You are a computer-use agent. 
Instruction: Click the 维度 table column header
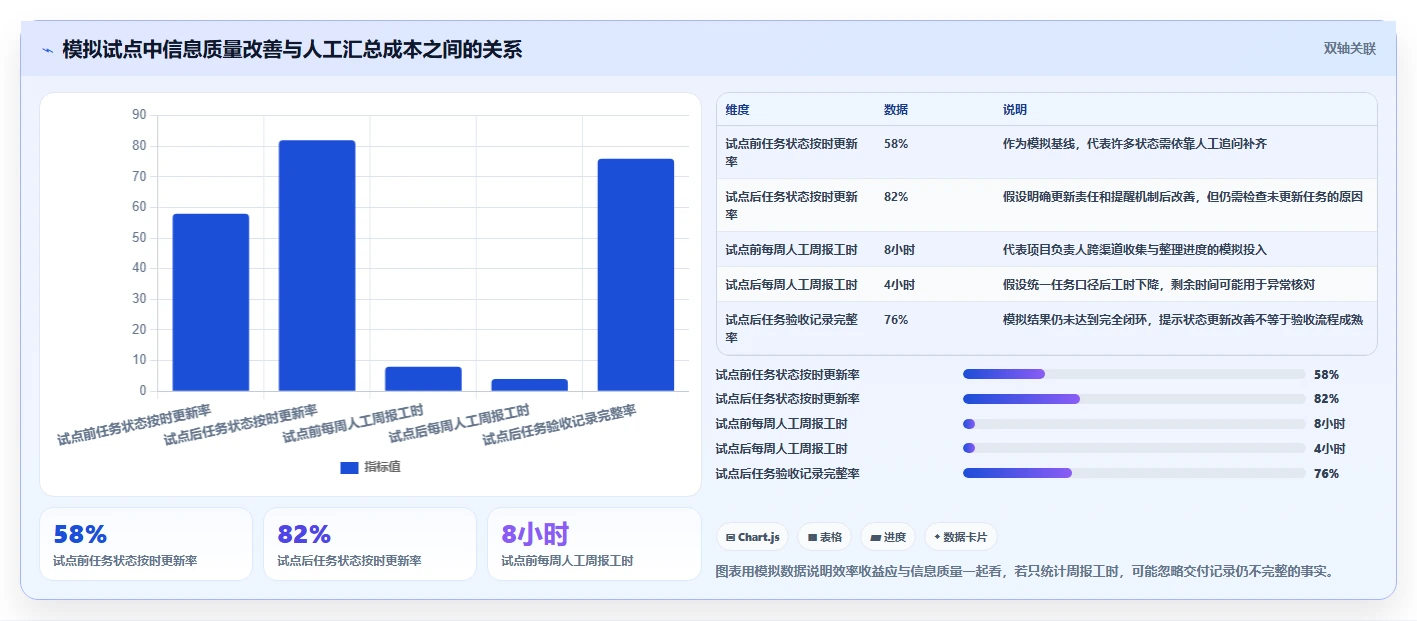[738, 110]
